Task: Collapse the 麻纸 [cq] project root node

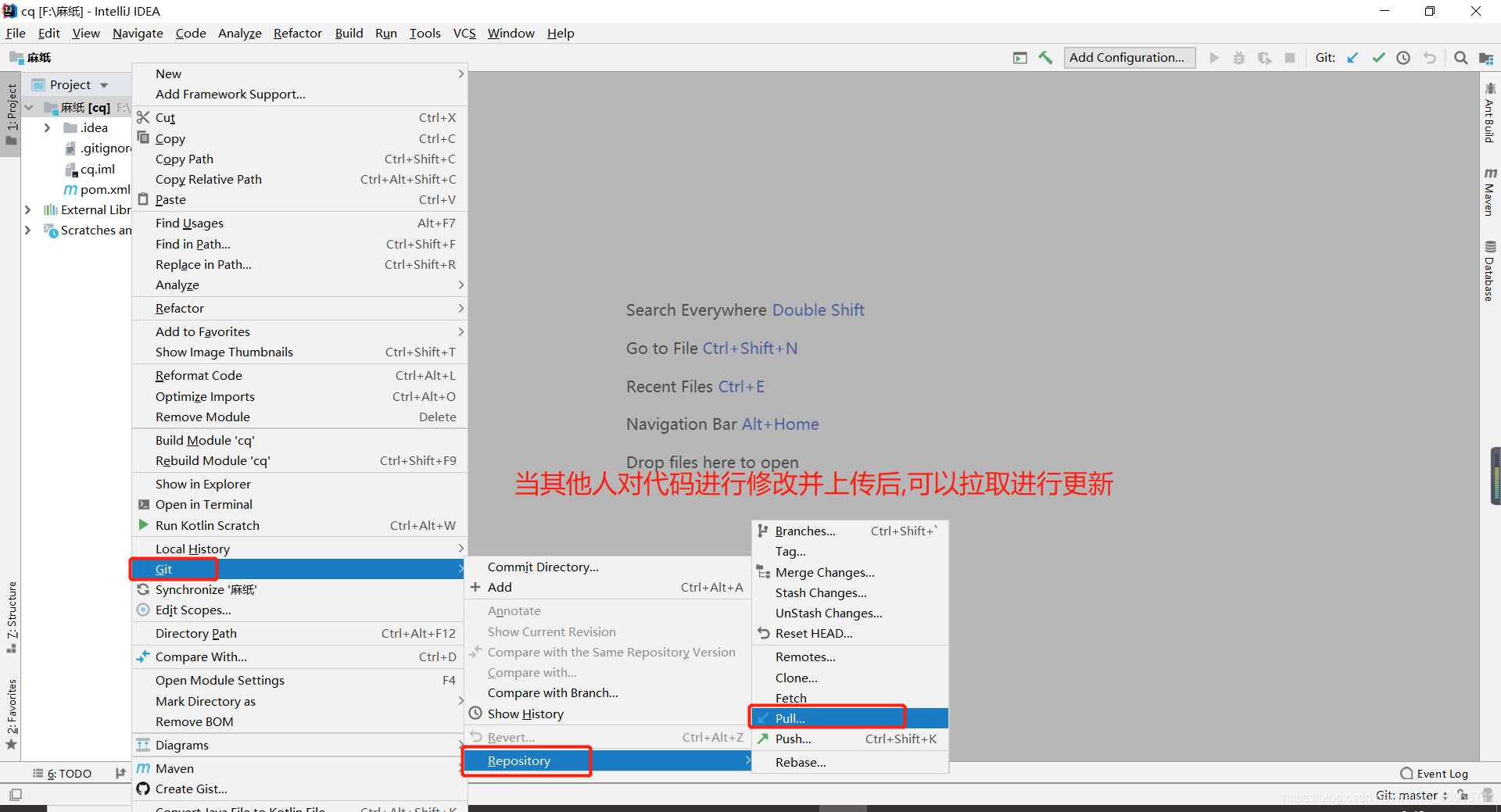Action: [29, 108]
